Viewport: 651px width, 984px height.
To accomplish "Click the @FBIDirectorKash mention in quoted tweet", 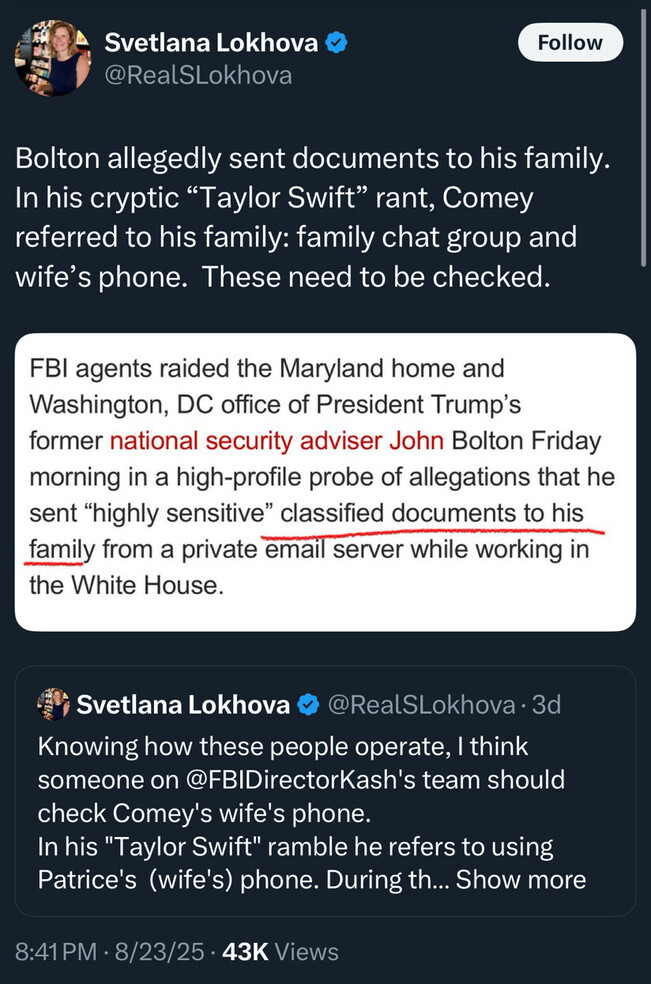I will coord(261,779).
